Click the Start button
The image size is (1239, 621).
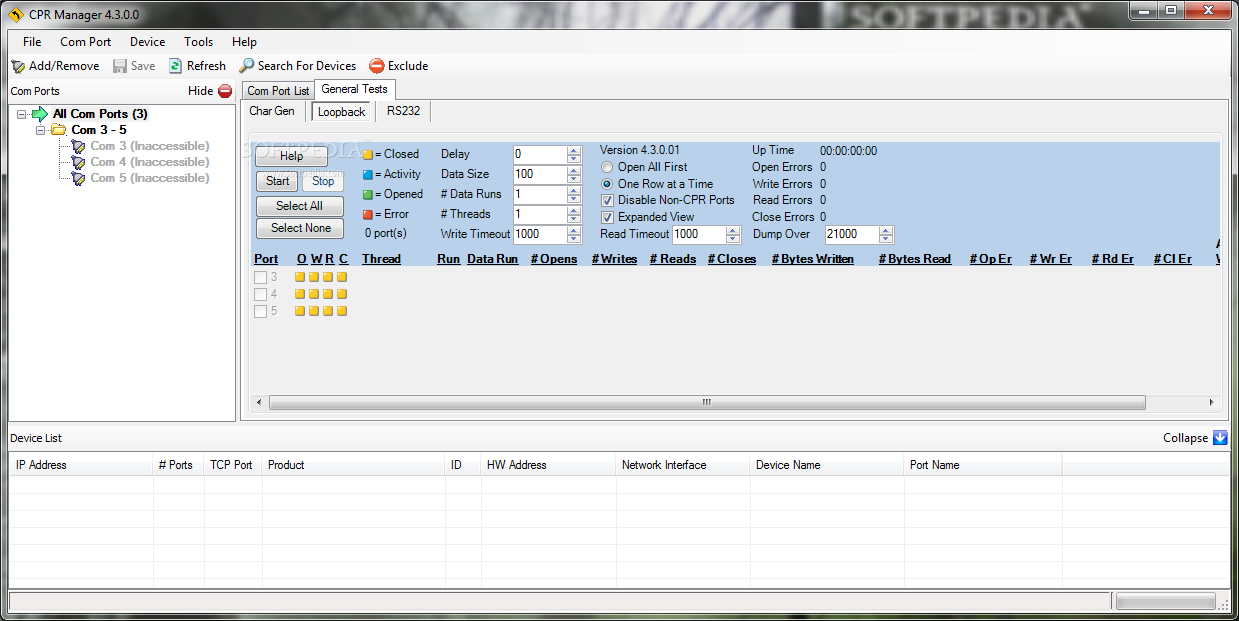(277, 181)
